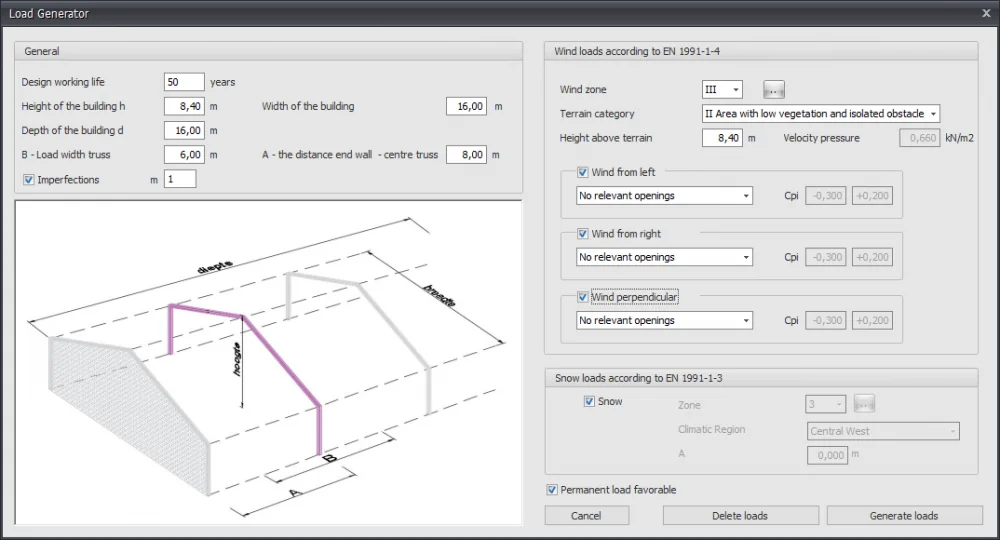
Task: Click the Velocity pressure value field
Action: coord(920,138)
